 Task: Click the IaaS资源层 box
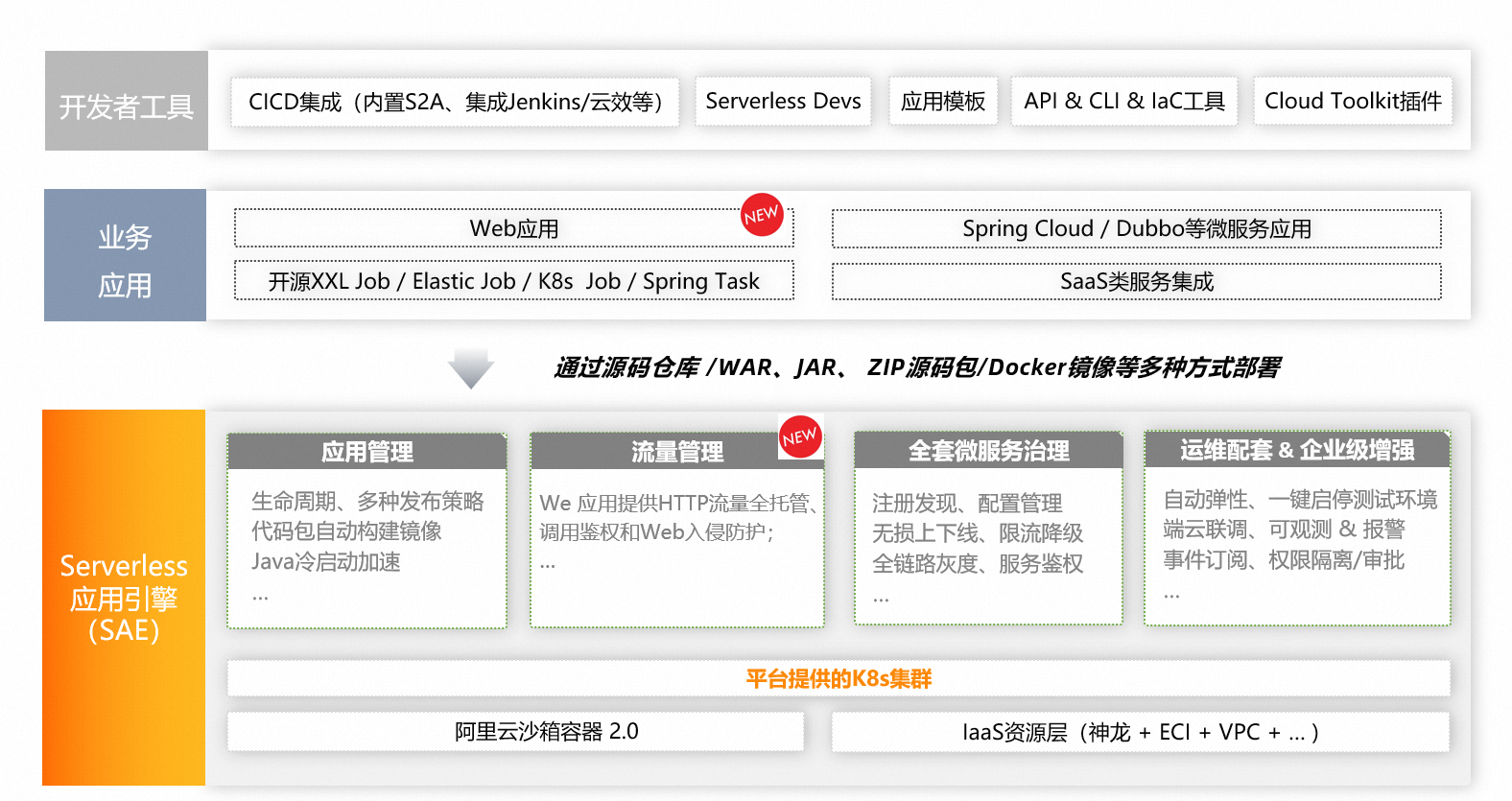tap(1141, 732)
